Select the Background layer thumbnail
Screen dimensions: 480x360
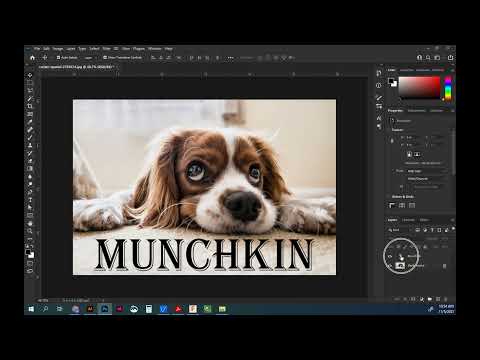point(400,266)
